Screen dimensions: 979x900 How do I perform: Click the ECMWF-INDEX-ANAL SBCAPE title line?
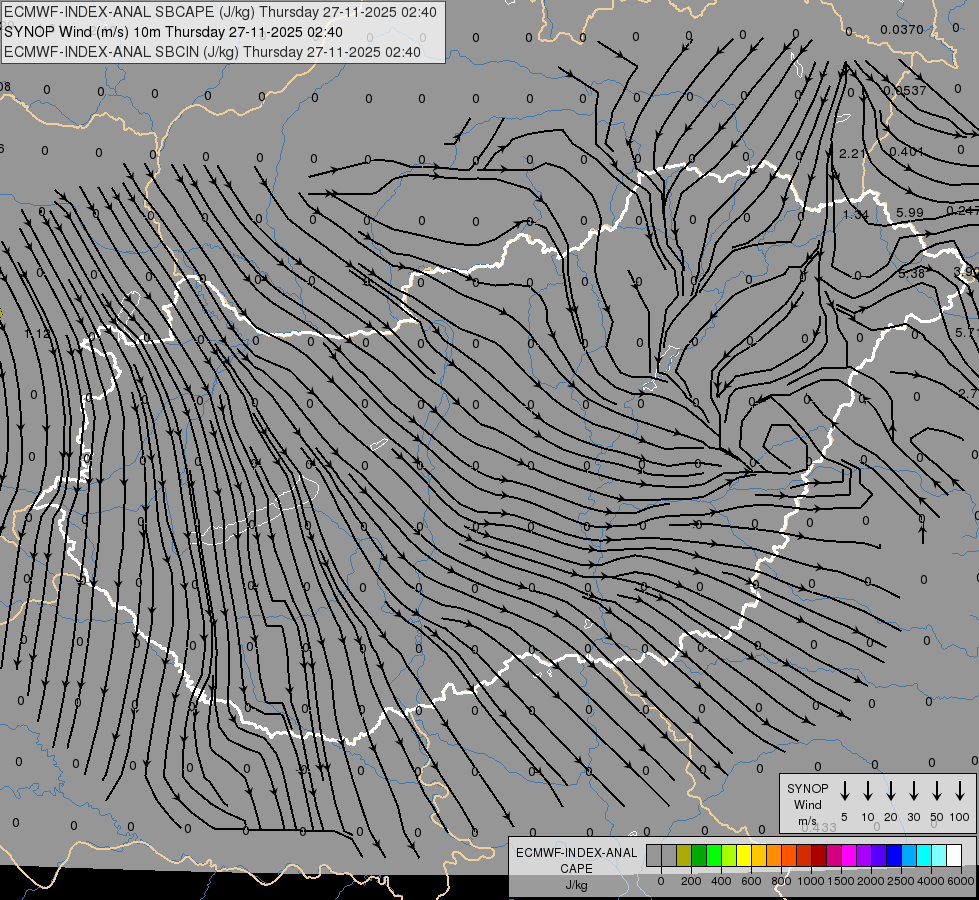(x=220, y=12)
